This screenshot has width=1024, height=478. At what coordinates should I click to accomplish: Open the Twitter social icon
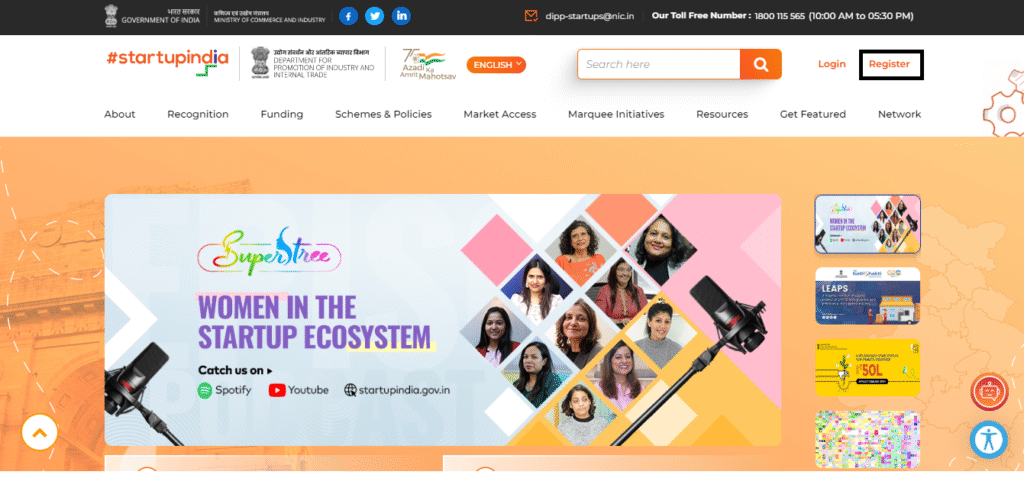point(374,16)
